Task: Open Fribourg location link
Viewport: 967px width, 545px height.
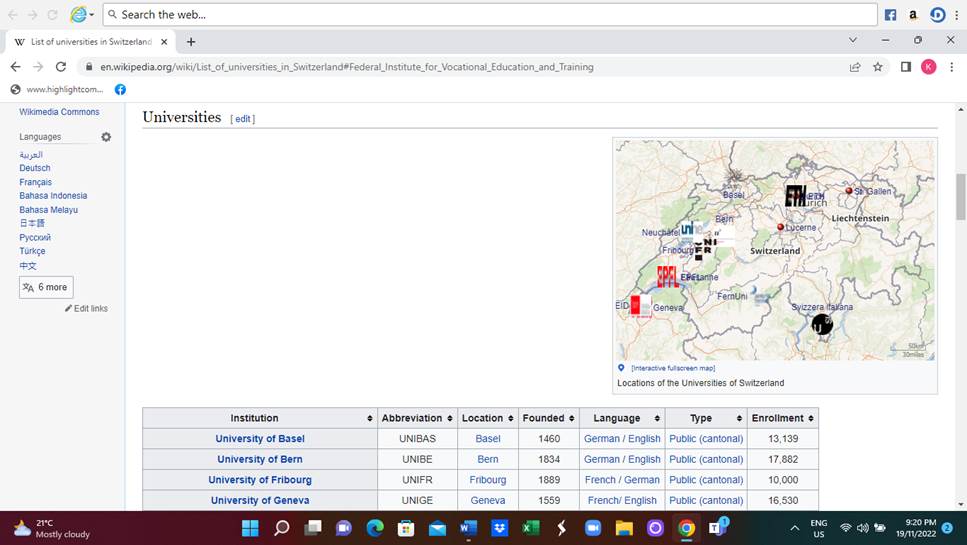Action: coord(487,480)
